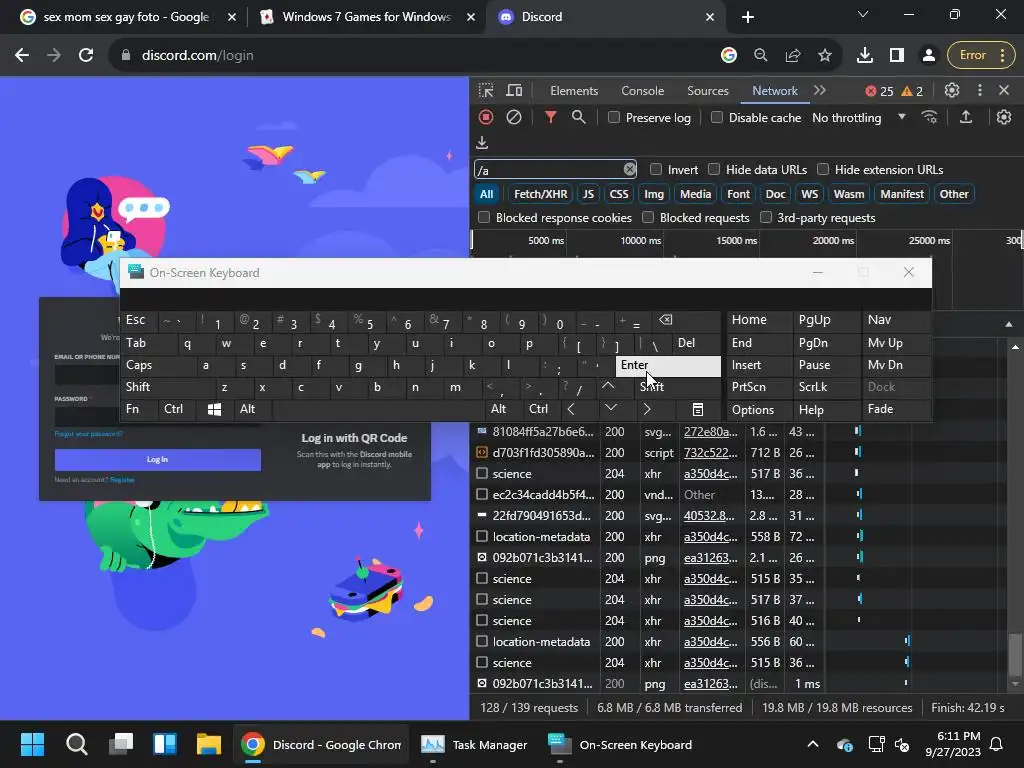Toggle Chrome side panel icon
Image resolution: width=1024 pixels, height=768 pixels.
pyautogui.click(x=897, y=56)
